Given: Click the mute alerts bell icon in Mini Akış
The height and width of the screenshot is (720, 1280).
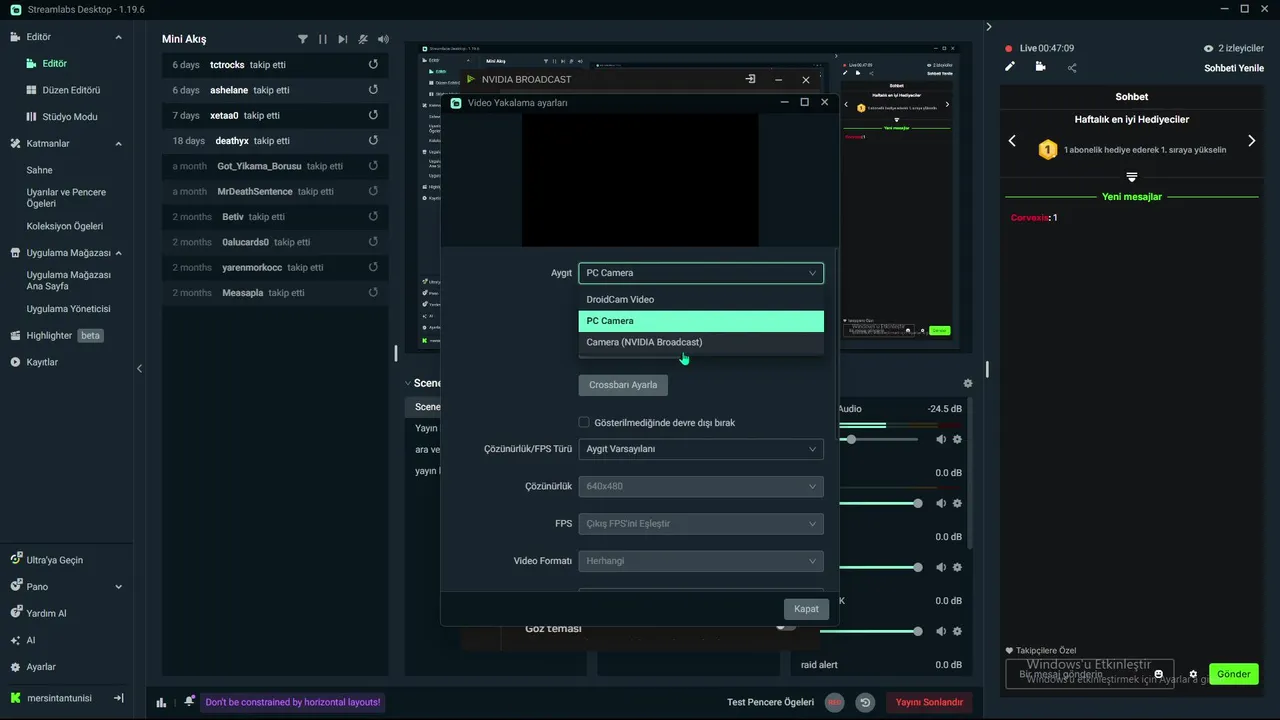Looking at the screenshot, I should point(363,39).
